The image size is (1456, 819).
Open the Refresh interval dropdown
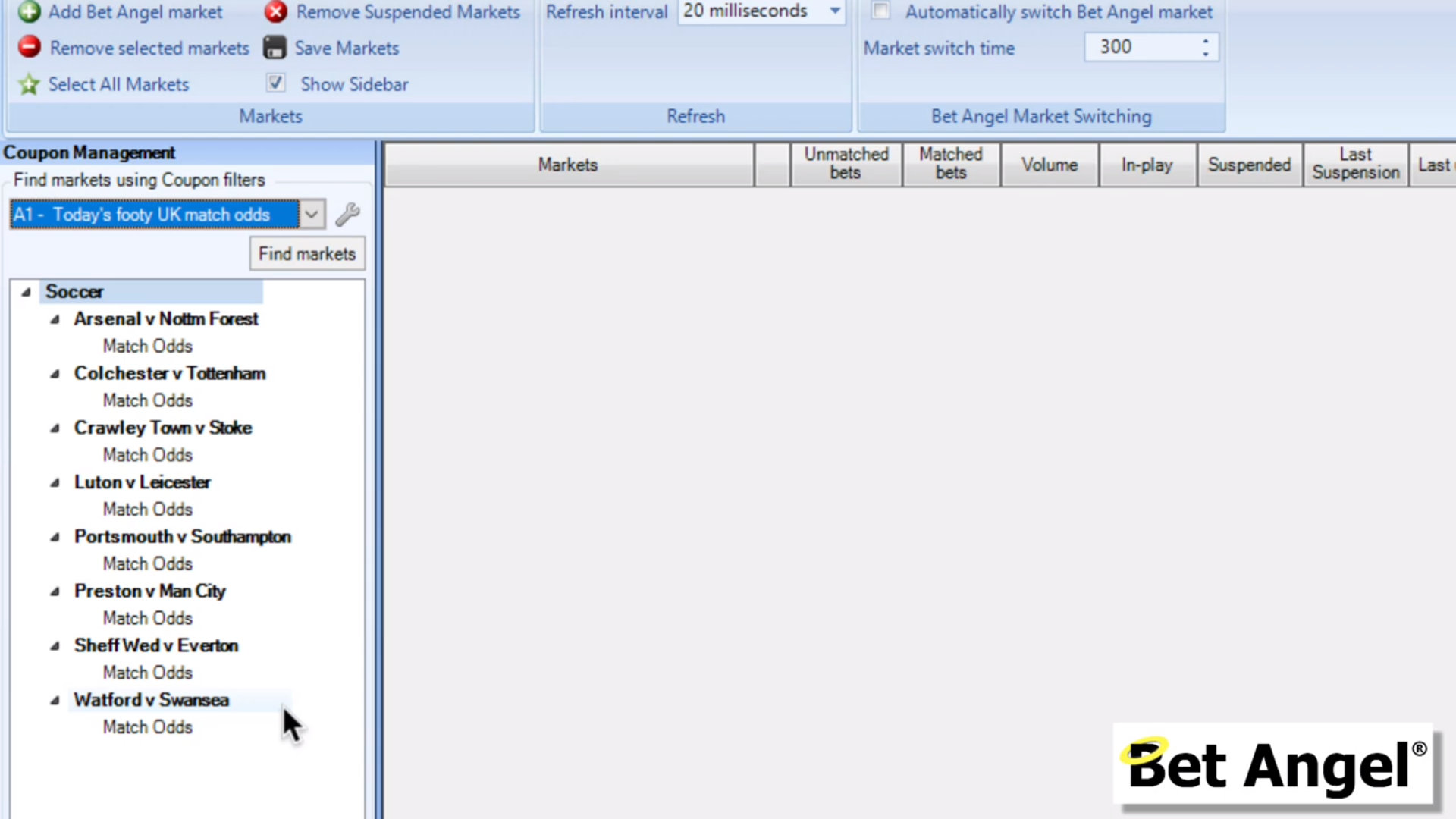[x=834, y=11]
